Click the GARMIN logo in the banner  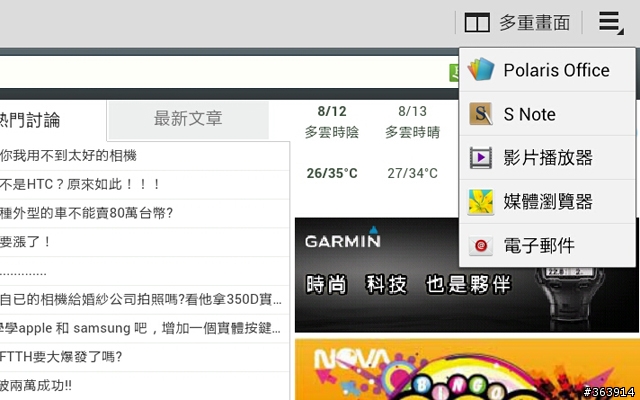pos(342,238)
